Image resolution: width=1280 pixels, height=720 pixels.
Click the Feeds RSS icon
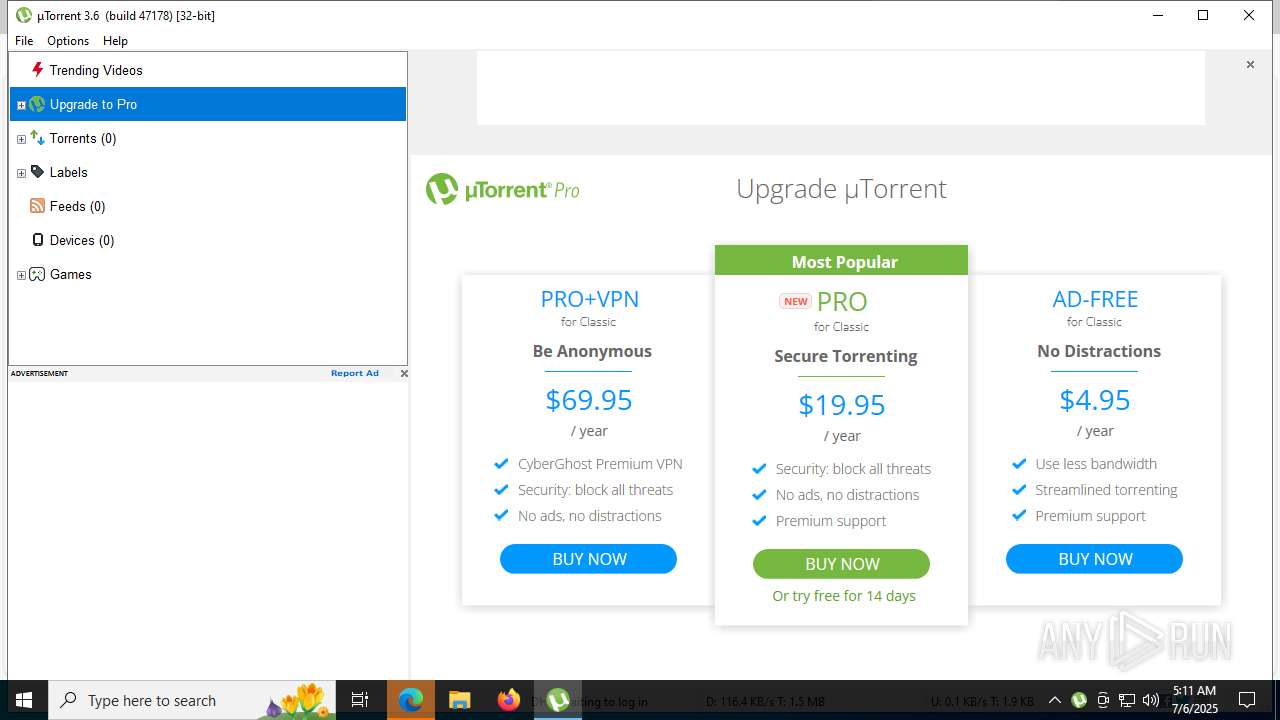(x=37, y=206)
